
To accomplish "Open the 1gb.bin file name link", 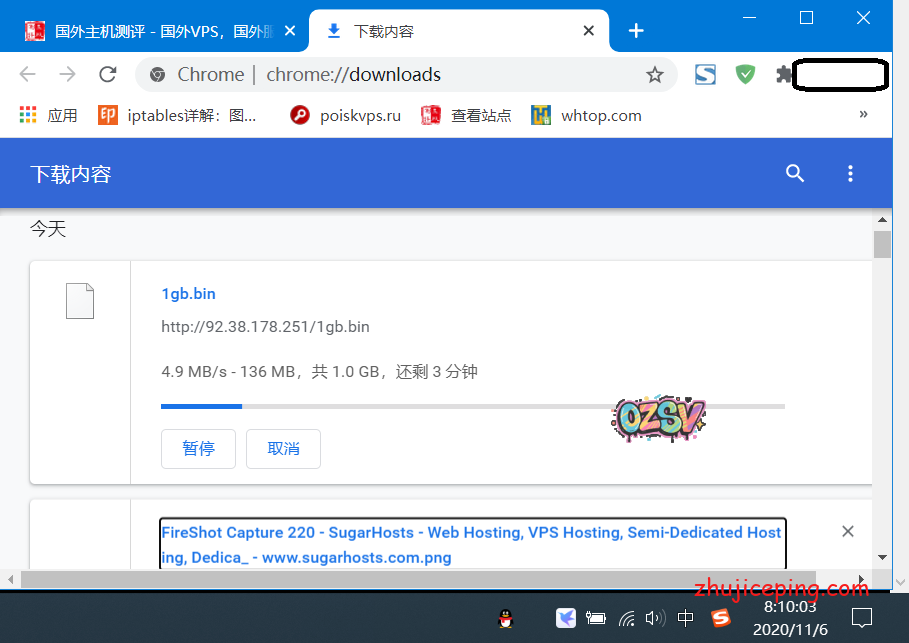I will click(x=188, y=294).
